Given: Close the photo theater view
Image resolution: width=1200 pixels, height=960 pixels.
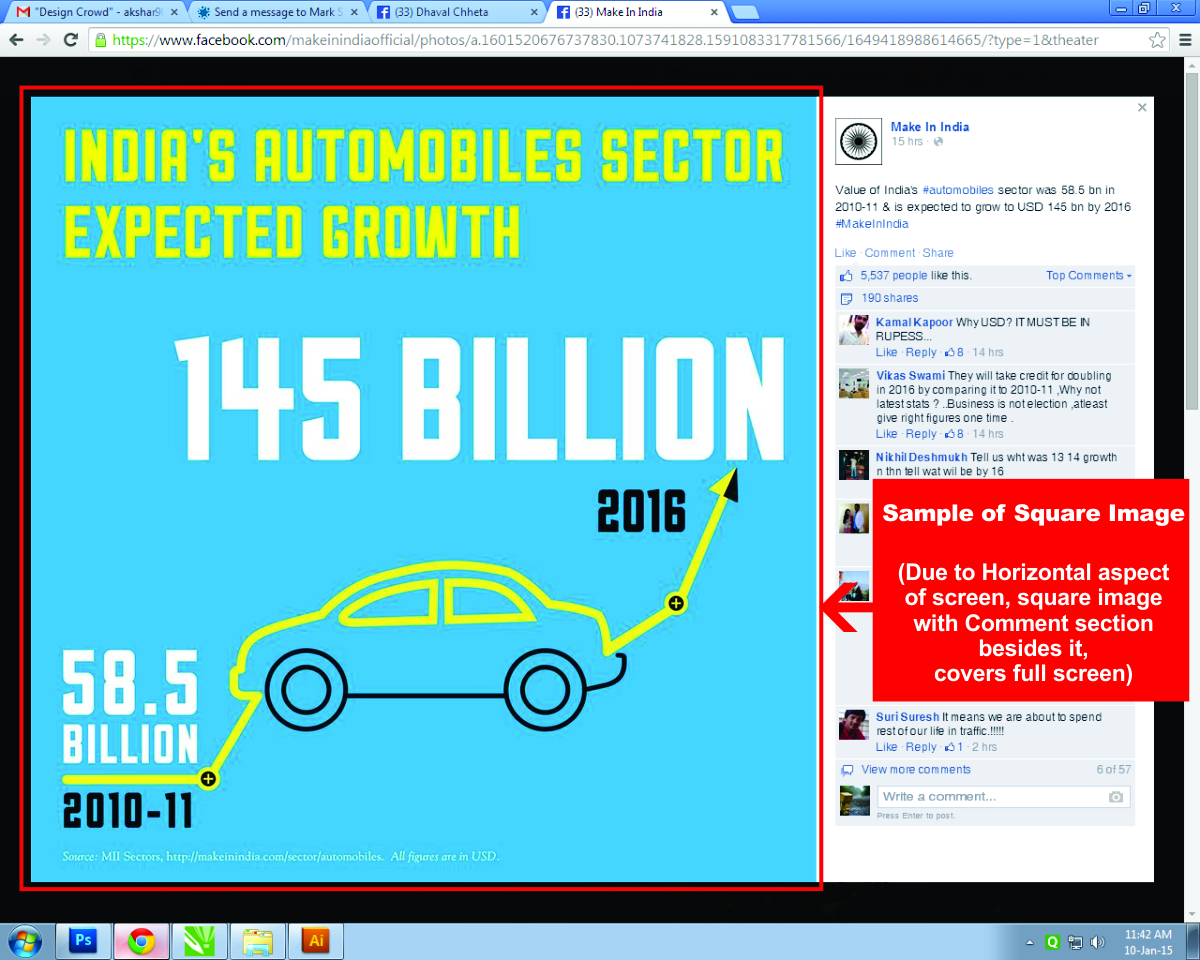Looking at the screenshot, I should coord(1143,107).
